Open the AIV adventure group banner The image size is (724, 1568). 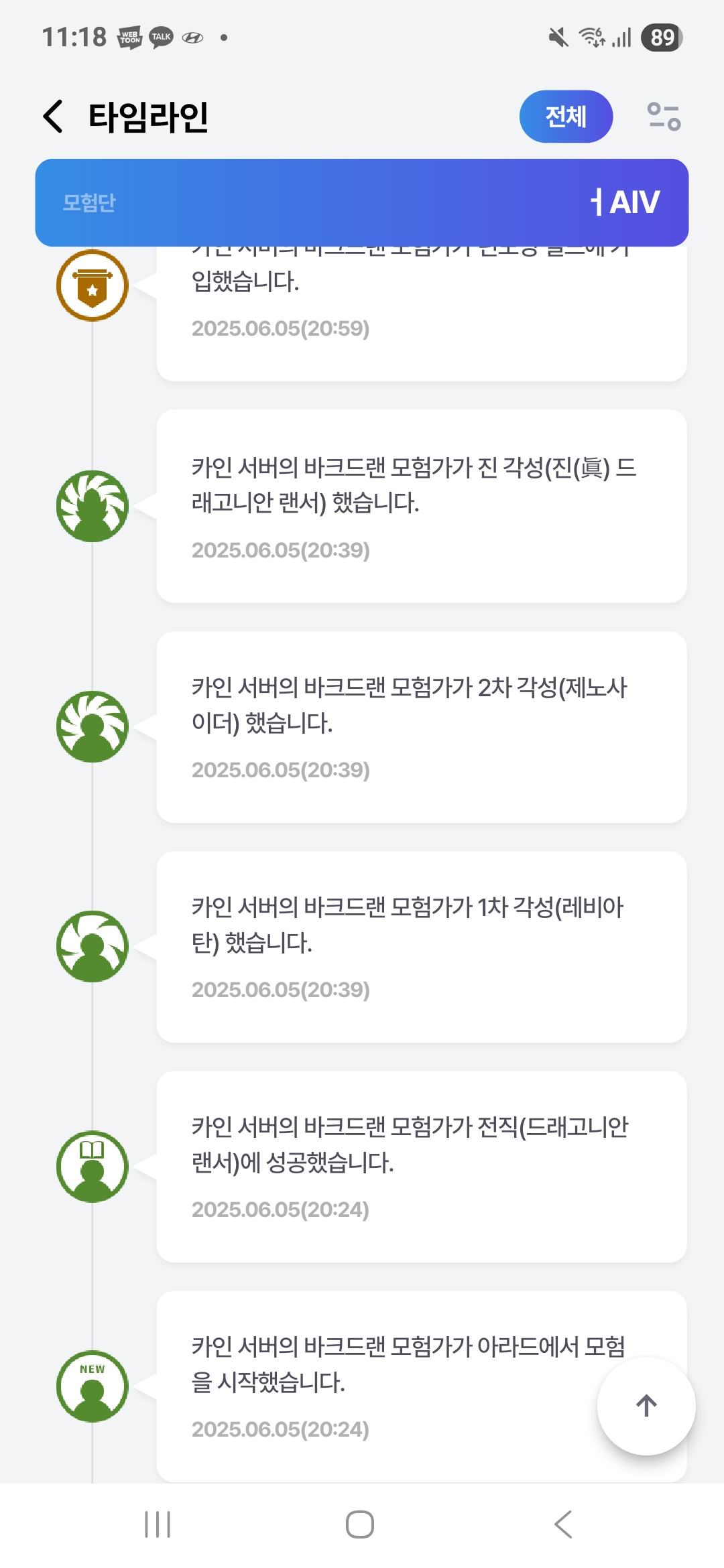[362, 202]
